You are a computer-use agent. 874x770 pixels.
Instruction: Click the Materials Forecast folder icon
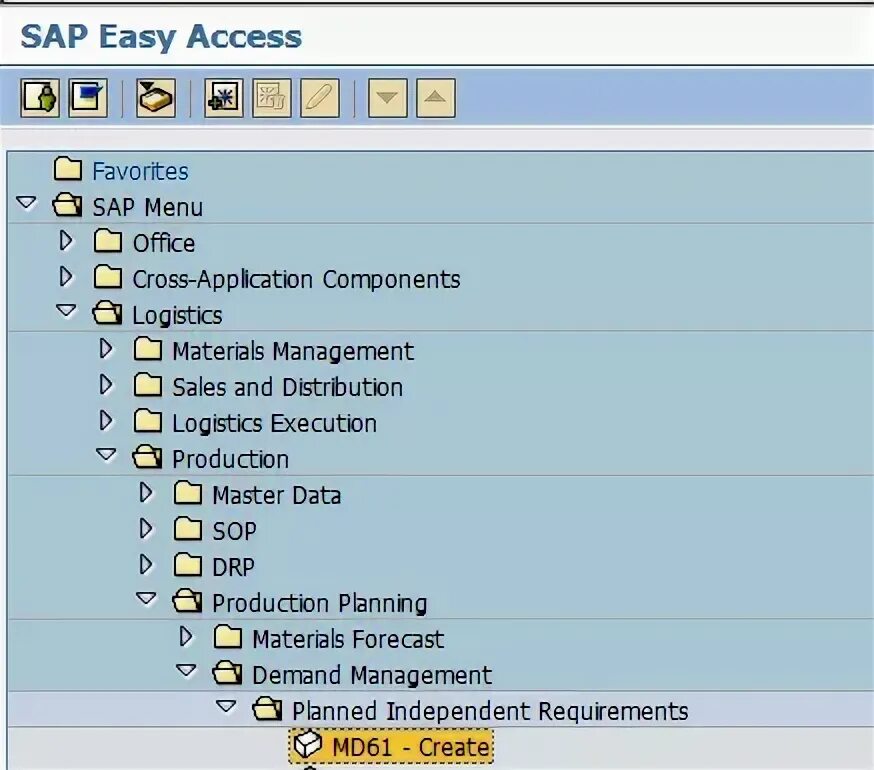(229, 637)
